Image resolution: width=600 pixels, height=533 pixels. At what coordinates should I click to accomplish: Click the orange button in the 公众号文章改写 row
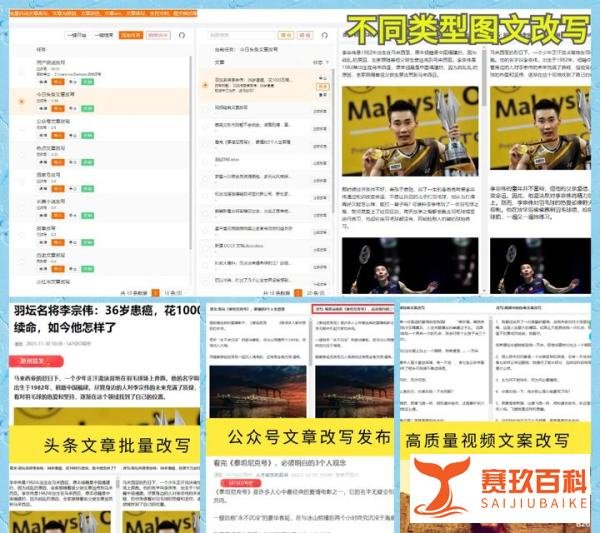(58, 135)
